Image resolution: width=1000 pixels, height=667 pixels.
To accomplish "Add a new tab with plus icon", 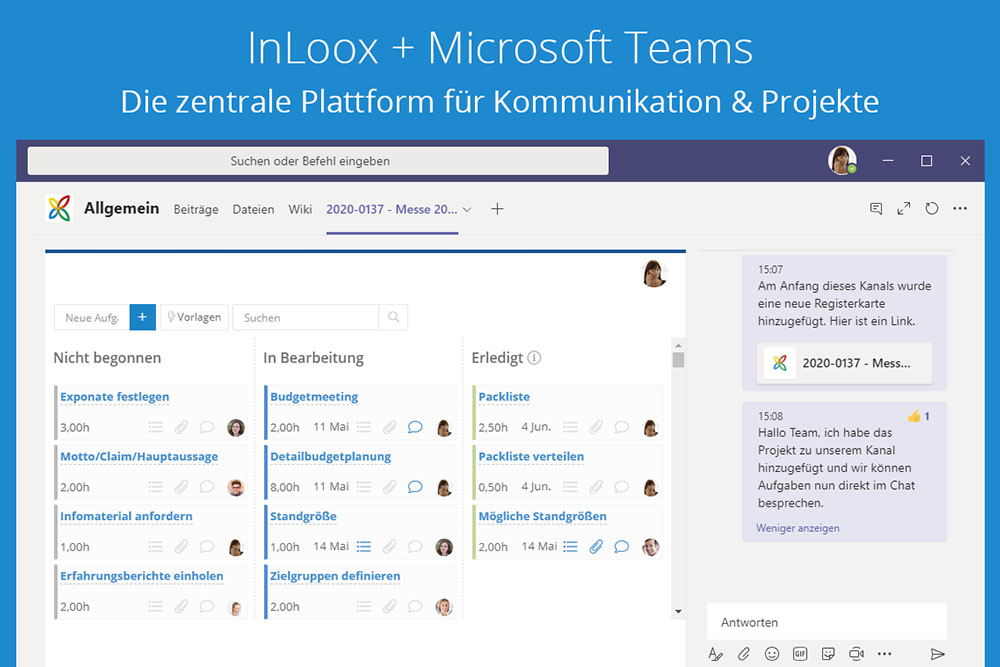I will 497,209.
